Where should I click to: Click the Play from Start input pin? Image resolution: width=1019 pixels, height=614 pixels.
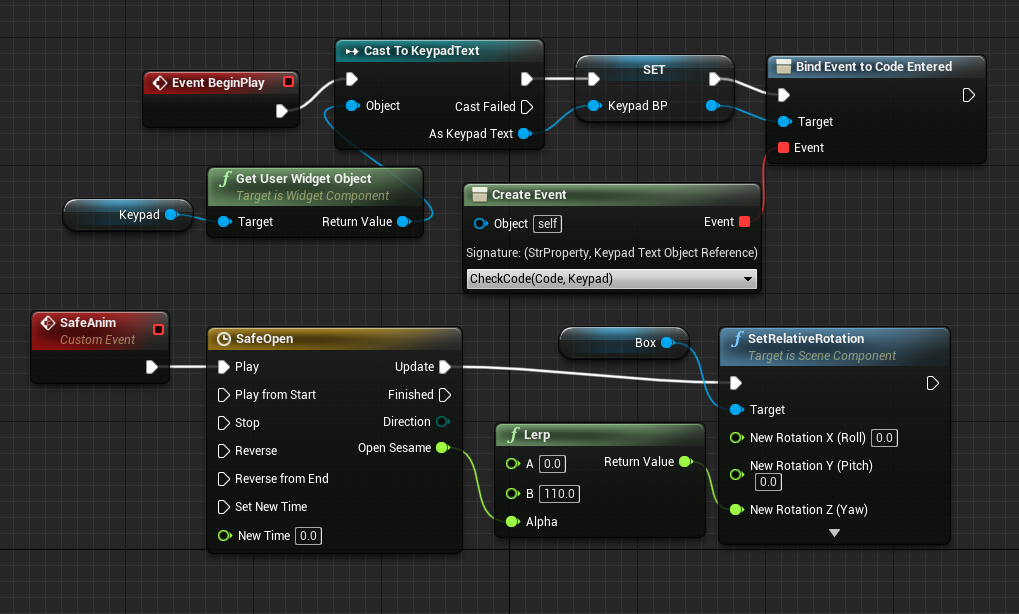[x=224, y=395]
